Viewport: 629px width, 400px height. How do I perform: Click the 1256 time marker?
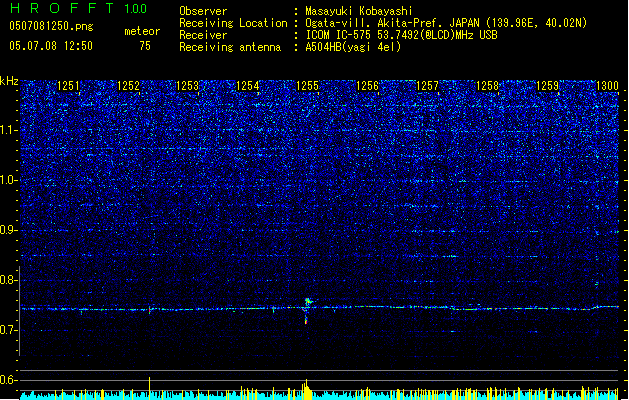coord(367,86)
